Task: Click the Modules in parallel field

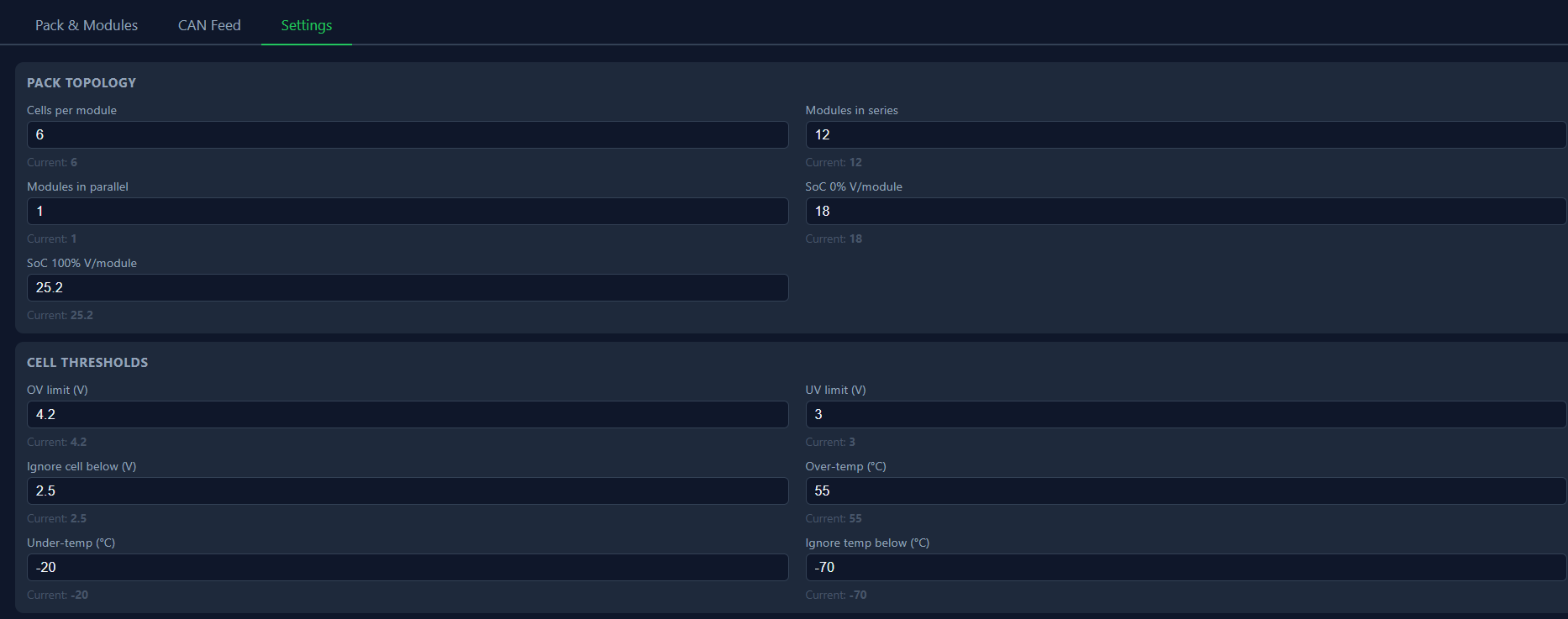Action: click(408, 212)
